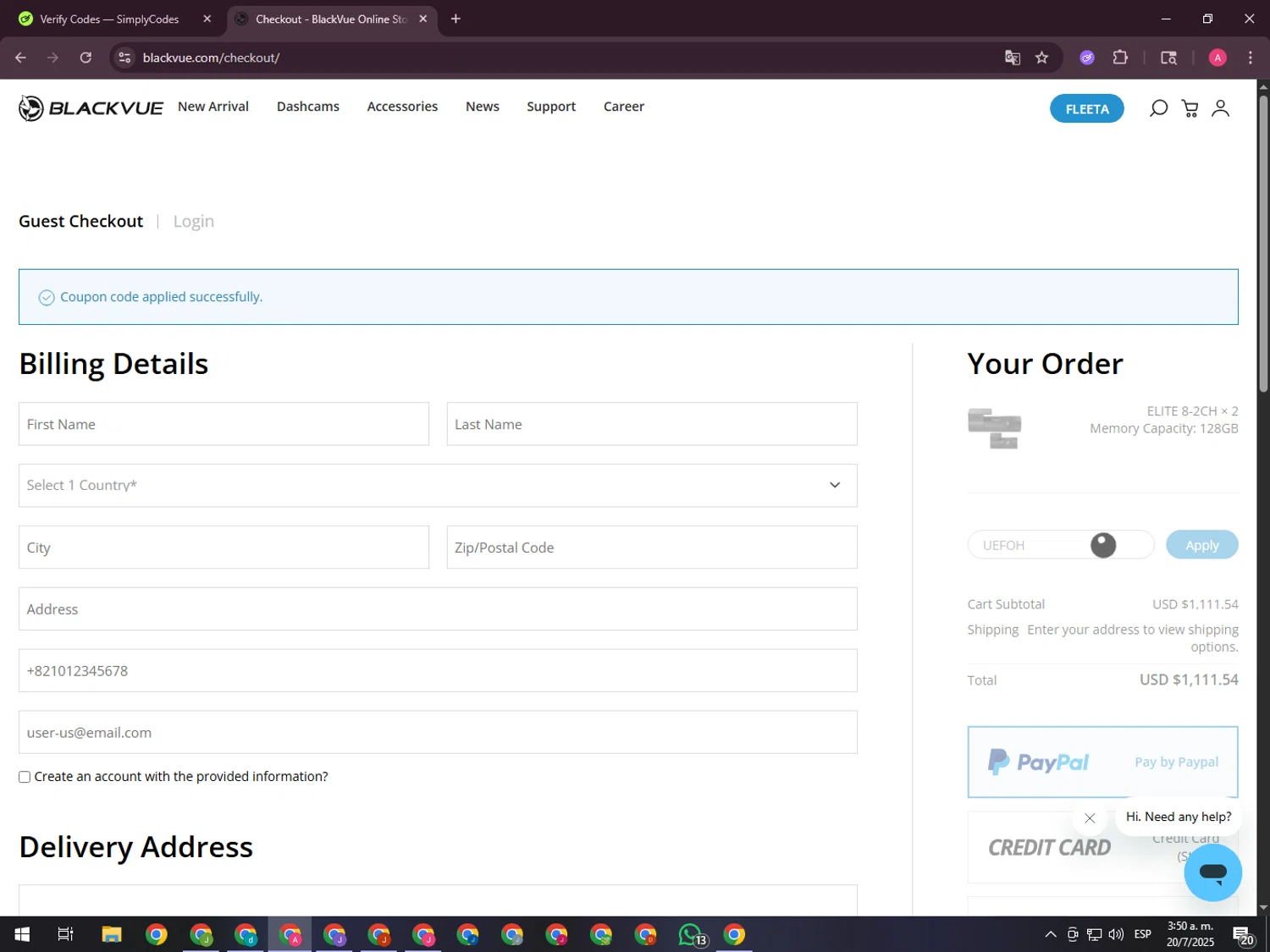
Task: Open Windows Start menu
Action: [x=22, y=934]
